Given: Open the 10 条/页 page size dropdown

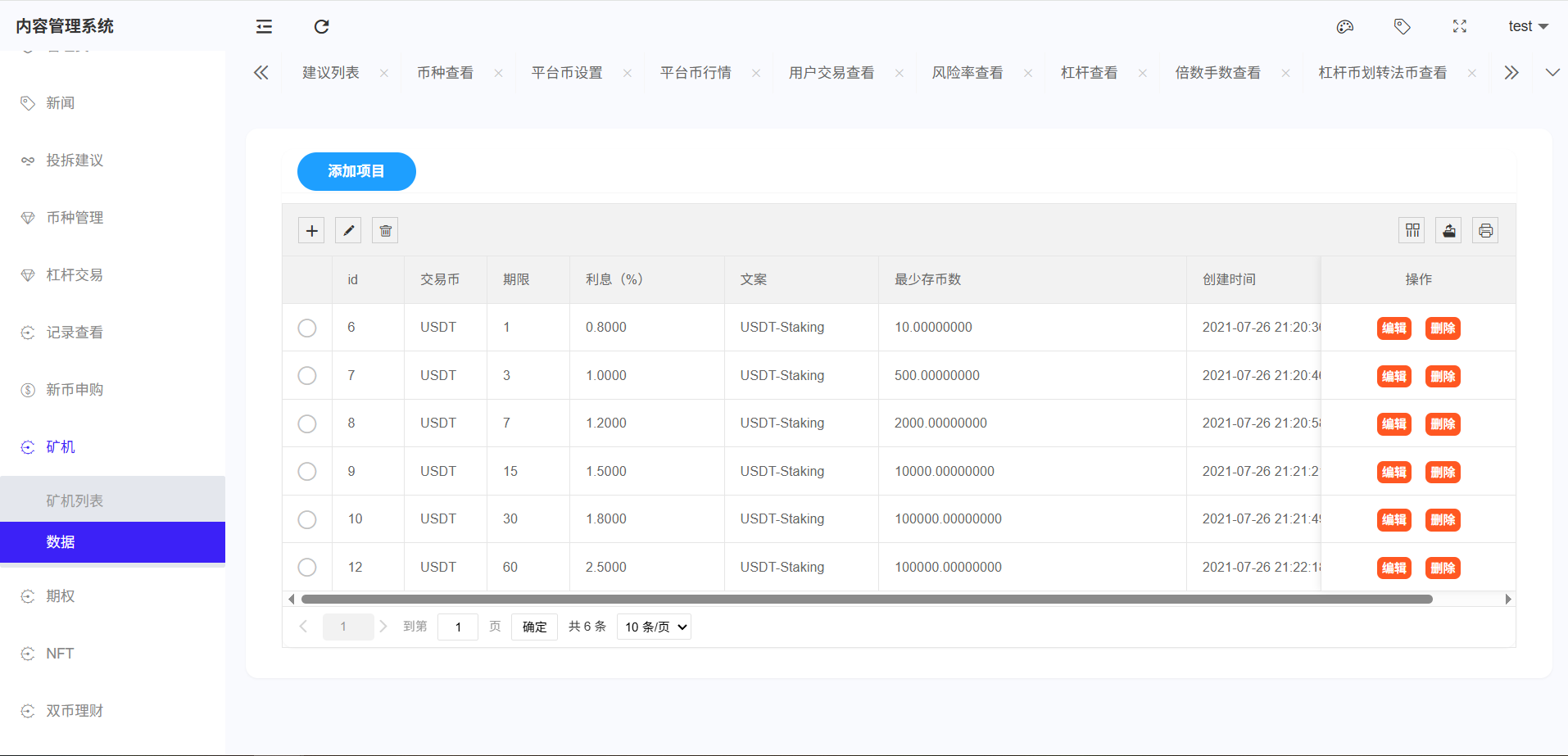Looking at the screenshot, I should tap(654, 627).
